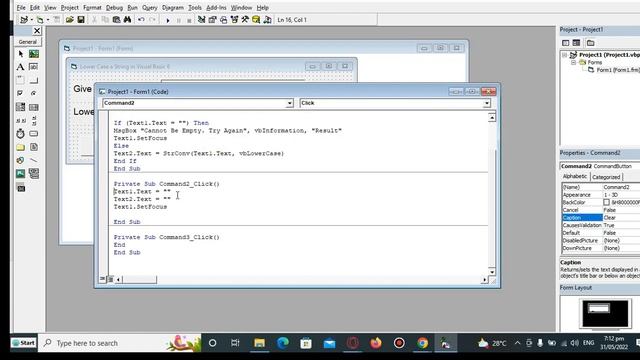Select the ComboBox tool in the toolbox
Viewport: 640px width, 360px height.
tap(20, 107)
